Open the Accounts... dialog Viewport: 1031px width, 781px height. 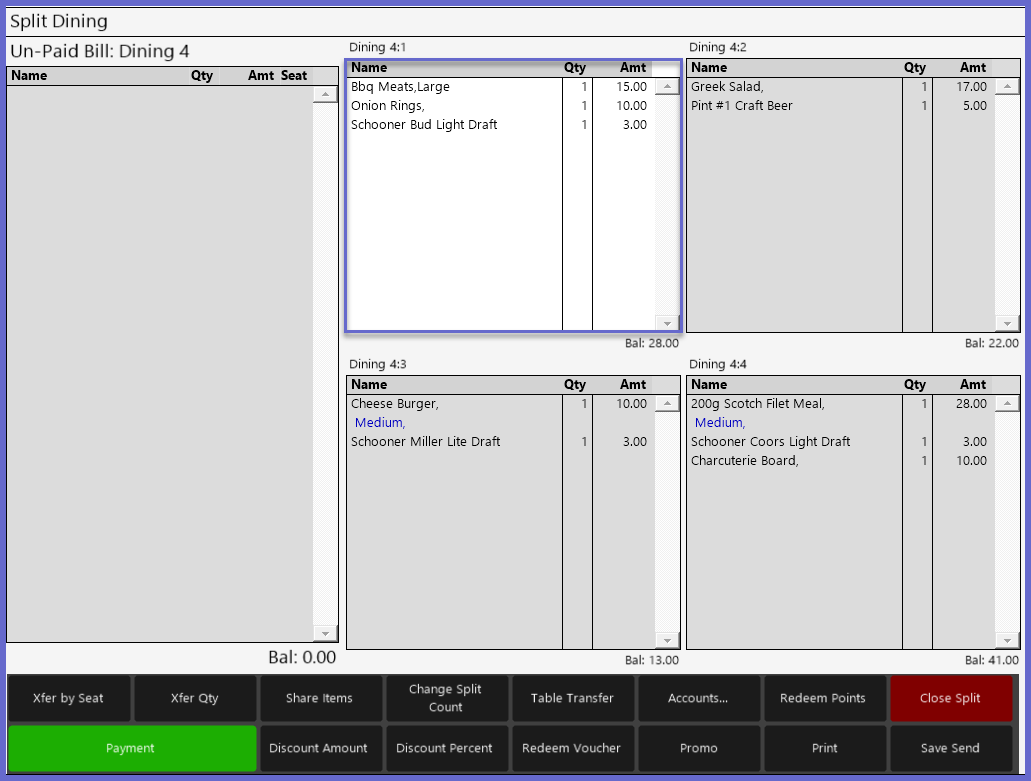[698, 698]
